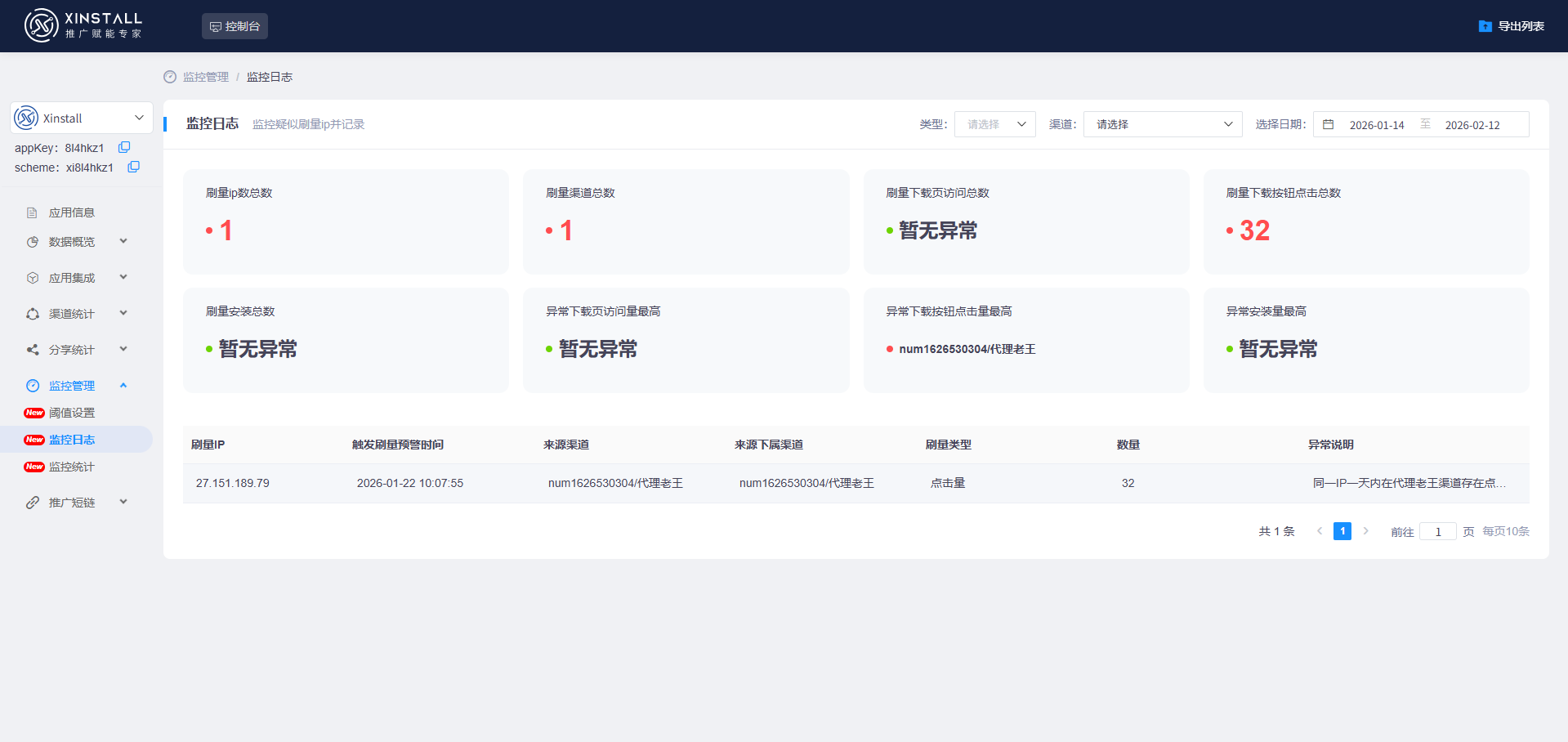Switch to the 阈值设置 menu item
The image size is (1568, 742).
[x=71, y=412]
